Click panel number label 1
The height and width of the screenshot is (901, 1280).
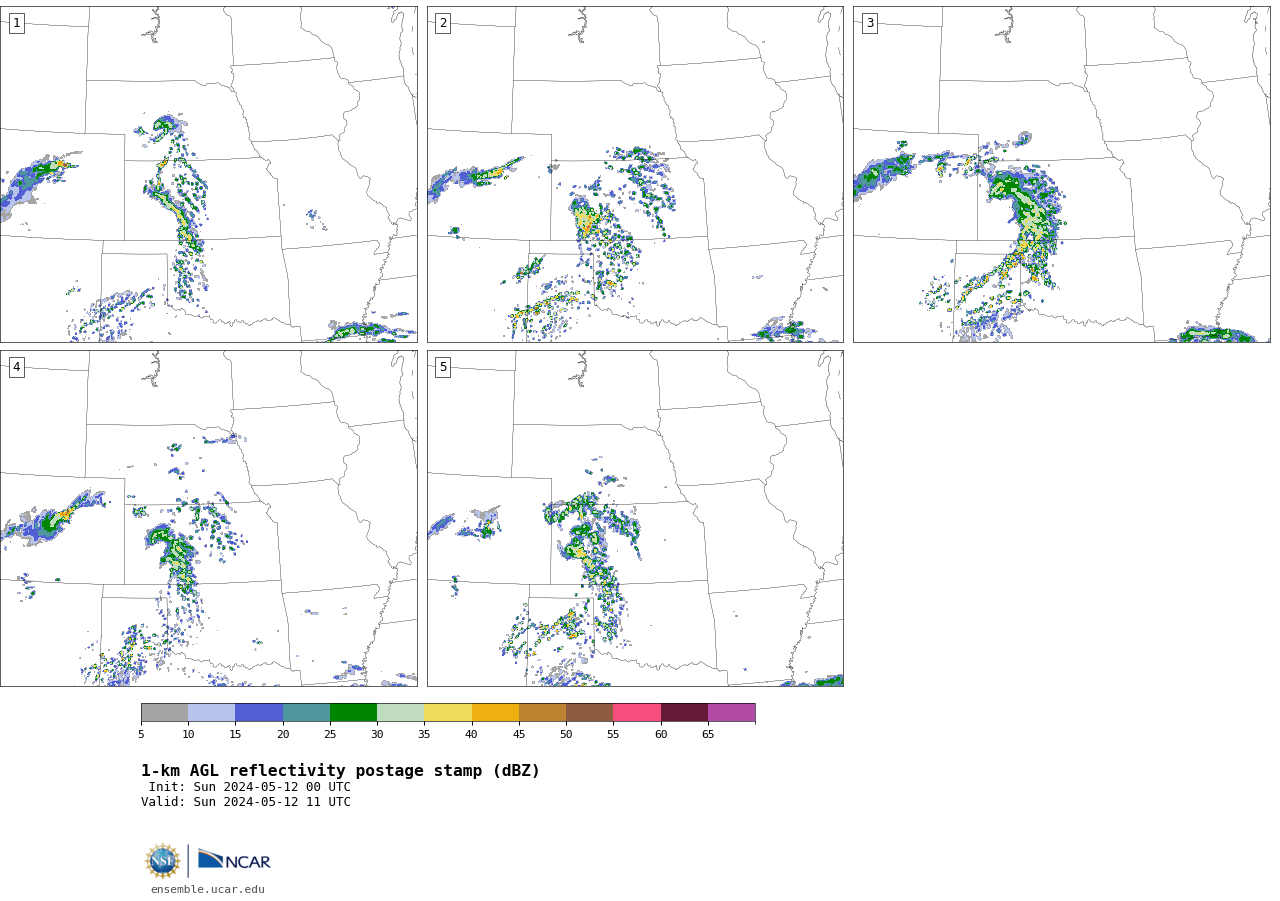tap(16, 23)
